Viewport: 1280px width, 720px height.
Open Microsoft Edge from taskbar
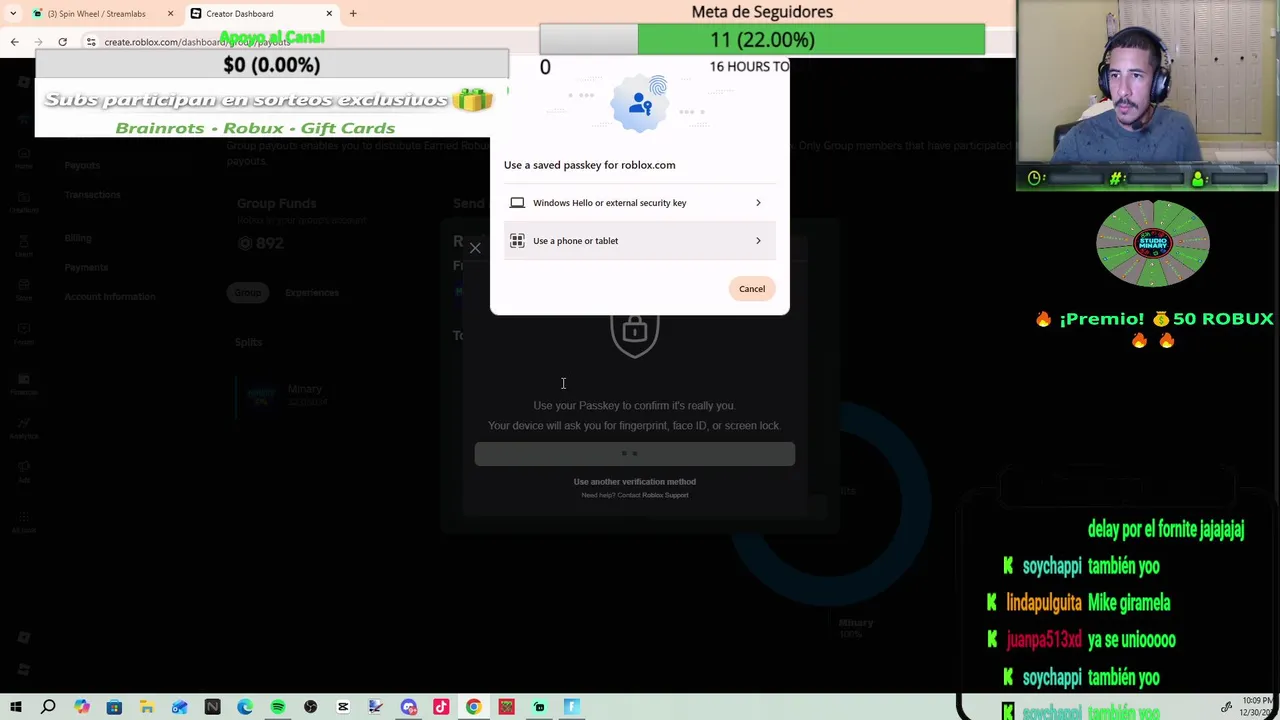pyautogui.click(x=245, y=708)
